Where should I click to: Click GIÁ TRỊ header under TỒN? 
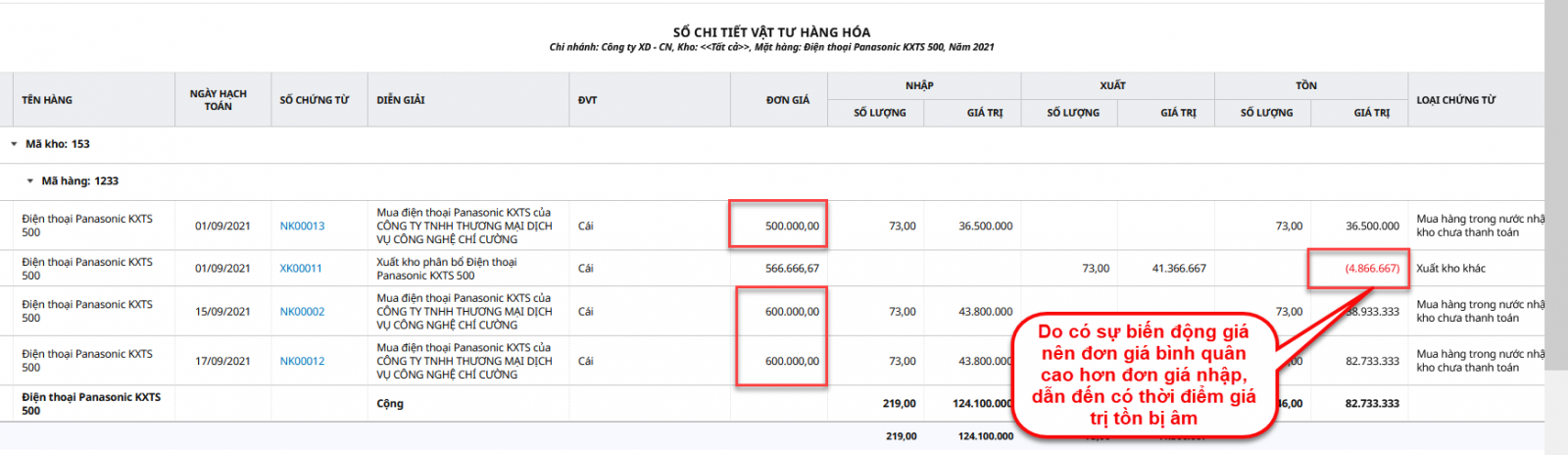(1371, 113)
